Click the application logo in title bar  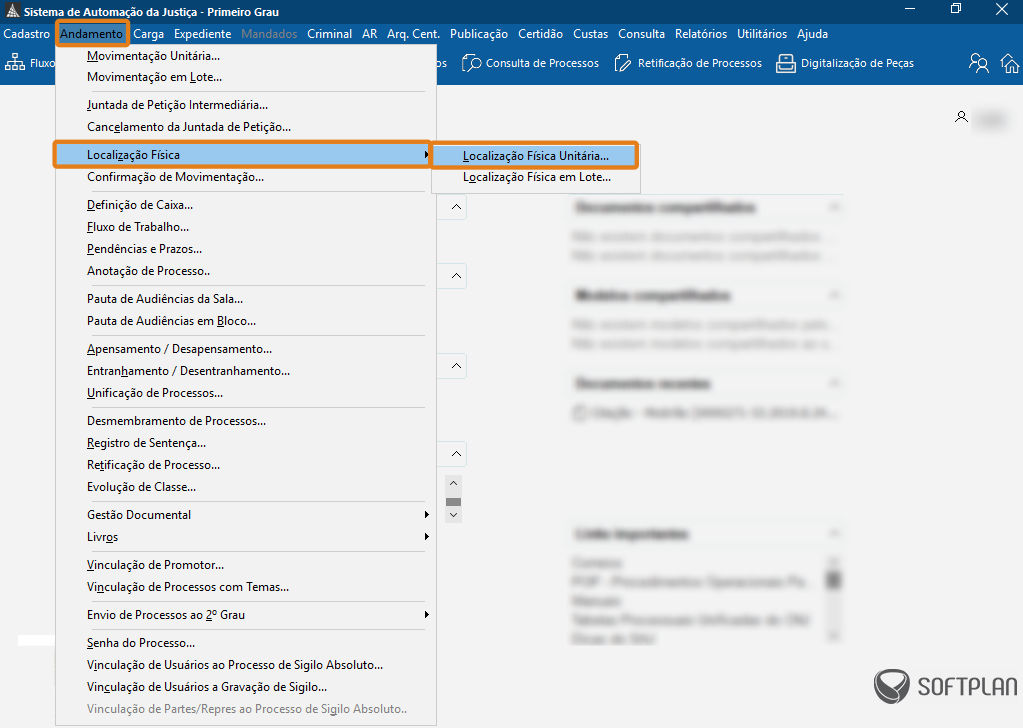(12, 11)
